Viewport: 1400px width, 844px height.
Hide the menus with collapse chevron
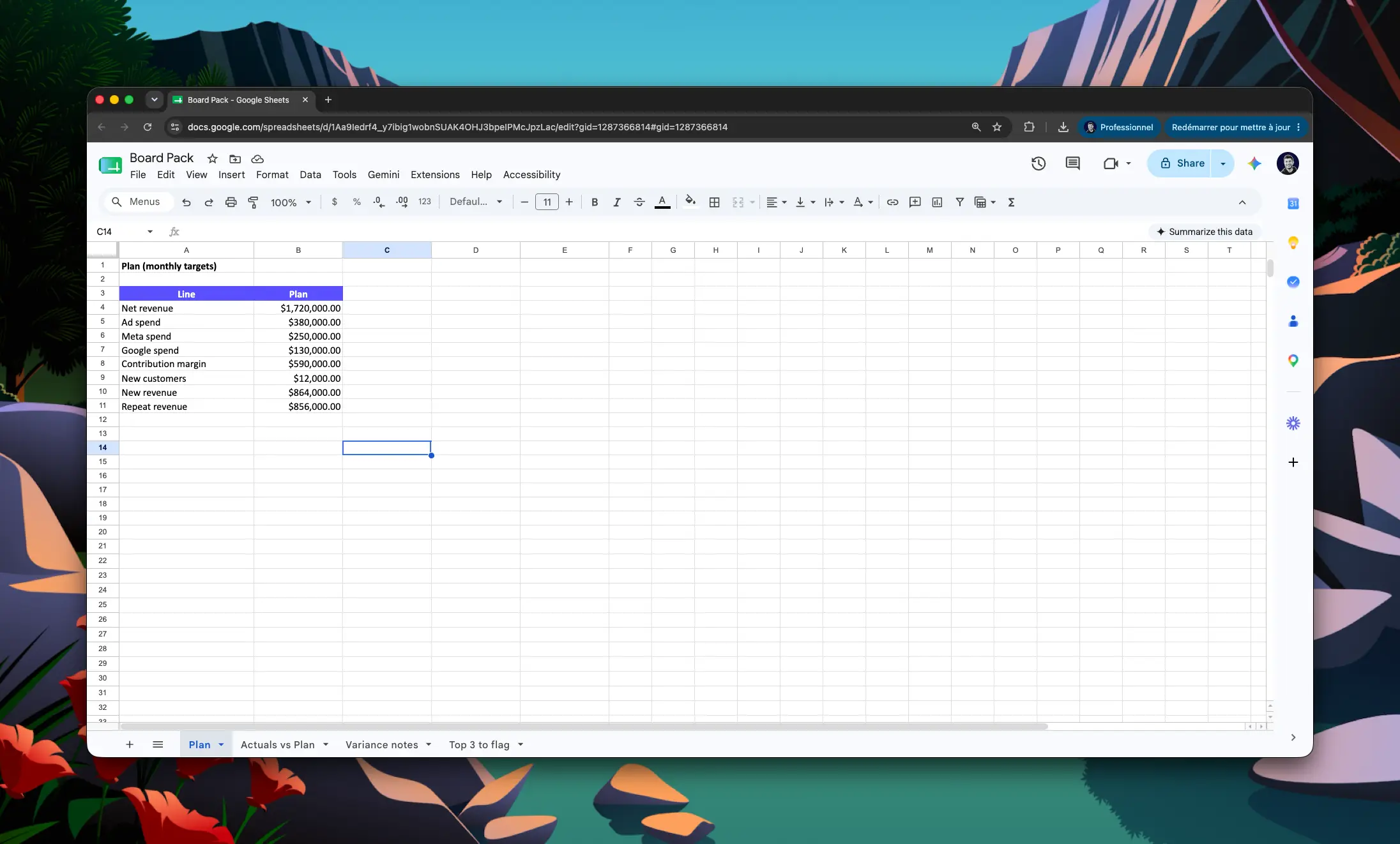(x=1242, y=202)
